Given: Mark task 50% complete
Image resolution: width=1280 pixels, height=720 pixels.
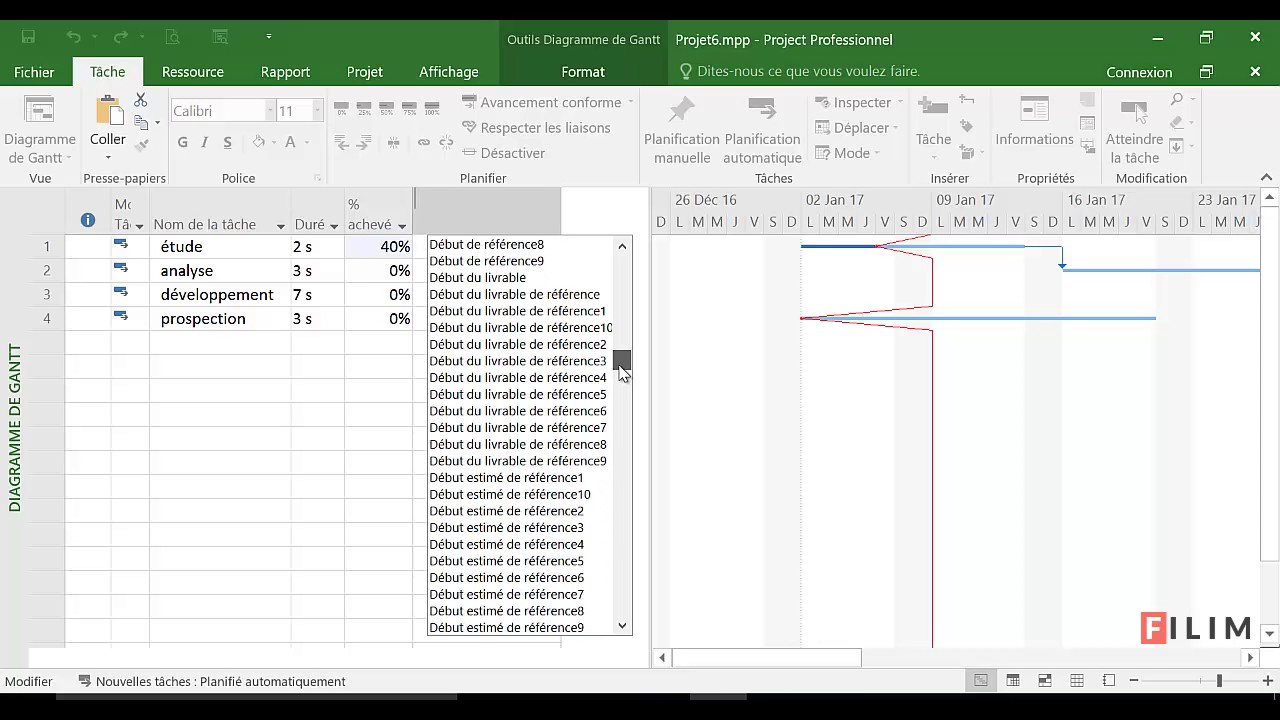Looking at the screenshot, I should point(387,107).
